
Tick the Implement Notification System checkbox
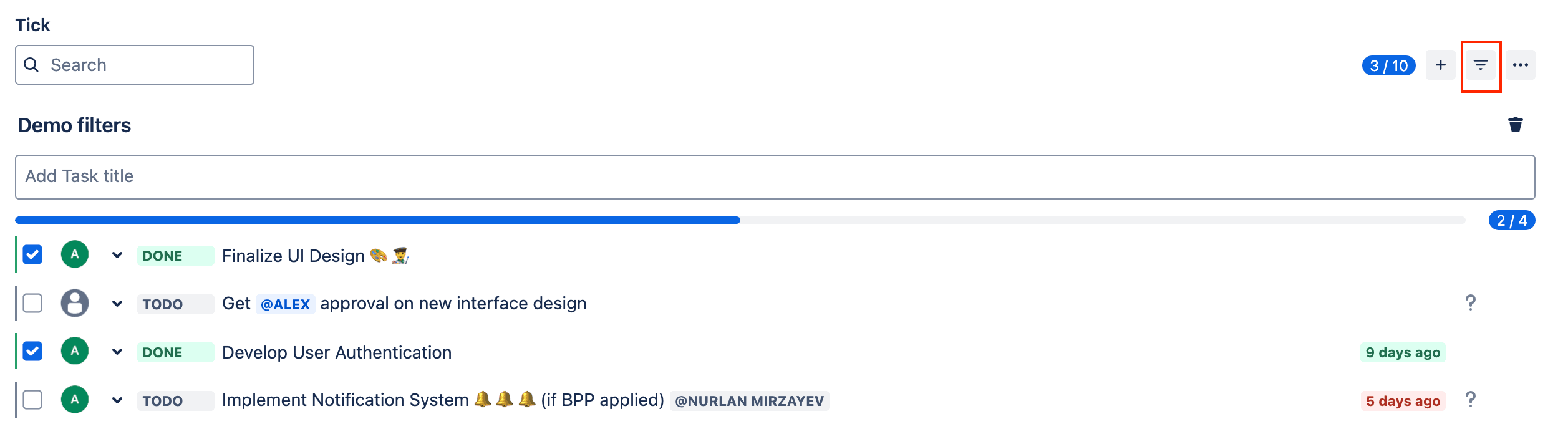pyautogui.click(x=32, y=400)
